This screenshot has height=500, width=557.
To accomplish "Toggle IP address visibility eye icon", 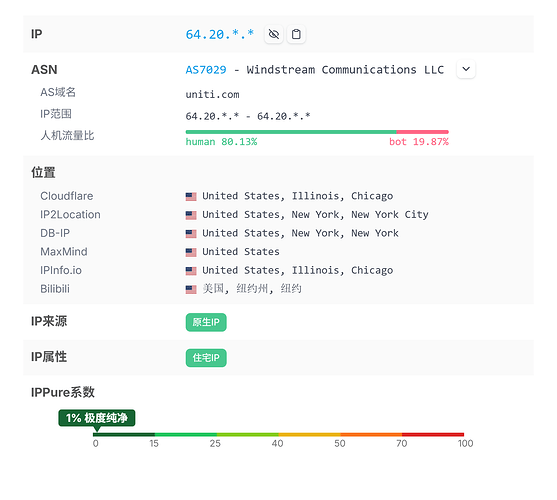I will (x=274, y=34).
